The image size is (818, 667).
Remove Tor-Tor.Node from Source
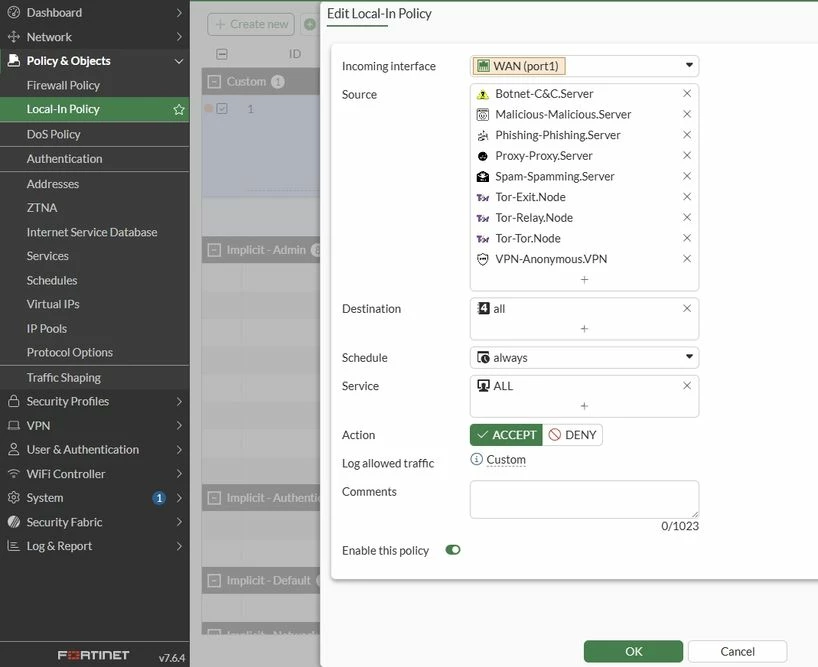coord(687,238)
